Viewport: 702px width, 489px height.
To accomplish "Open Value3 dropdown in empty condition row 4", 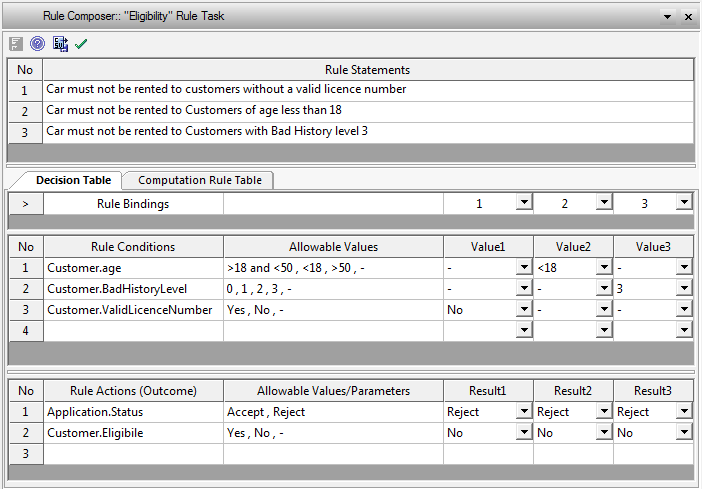I will (x=684, y=330).
